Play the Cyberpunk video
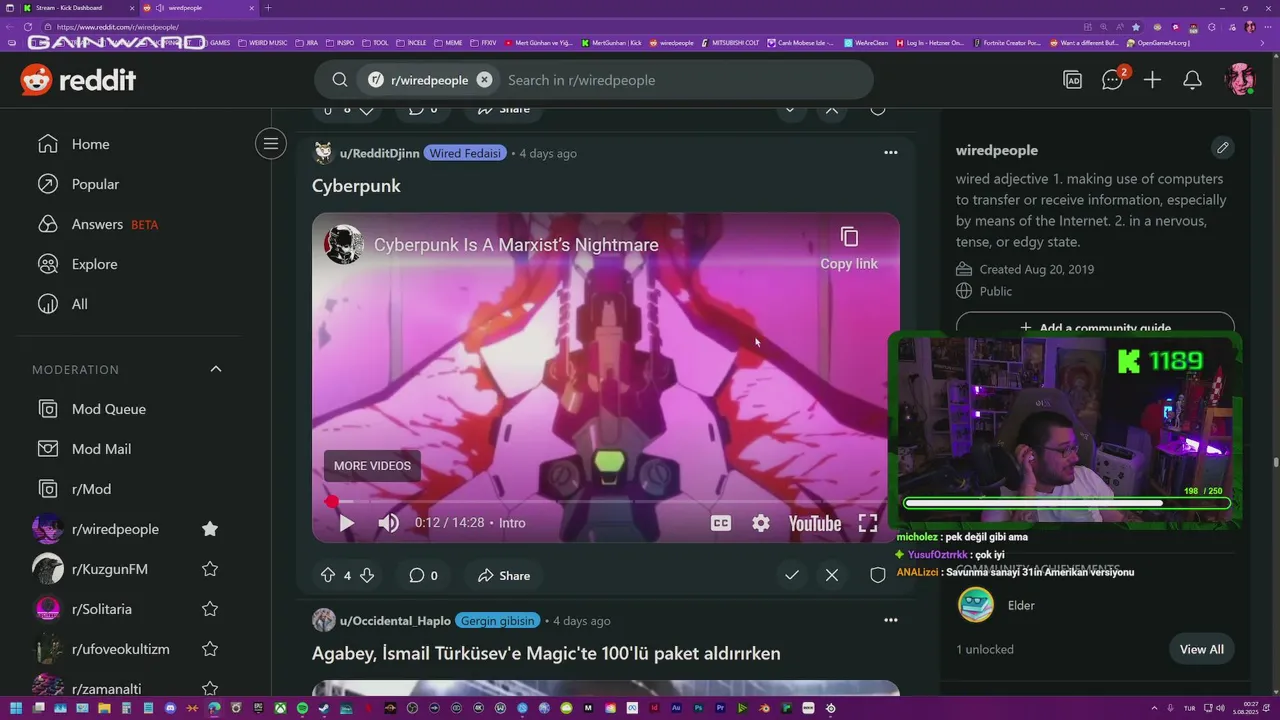The width and height of the screenshot is (1280, 720). click(x=346, y=523)
